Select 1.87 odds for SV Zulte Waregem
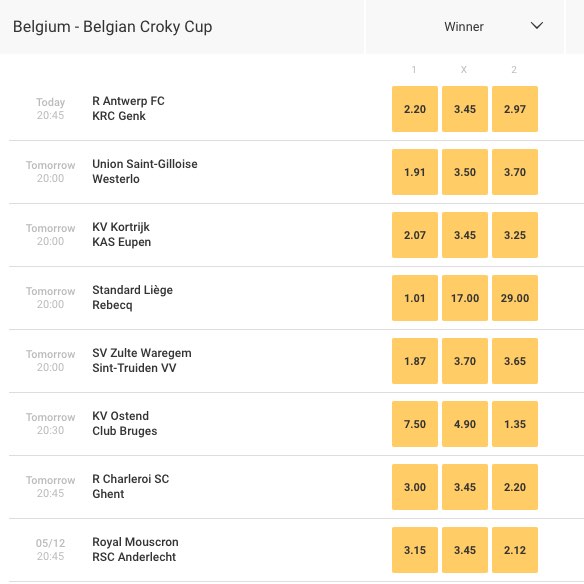 pyautogui.click(x=415, y=361)
